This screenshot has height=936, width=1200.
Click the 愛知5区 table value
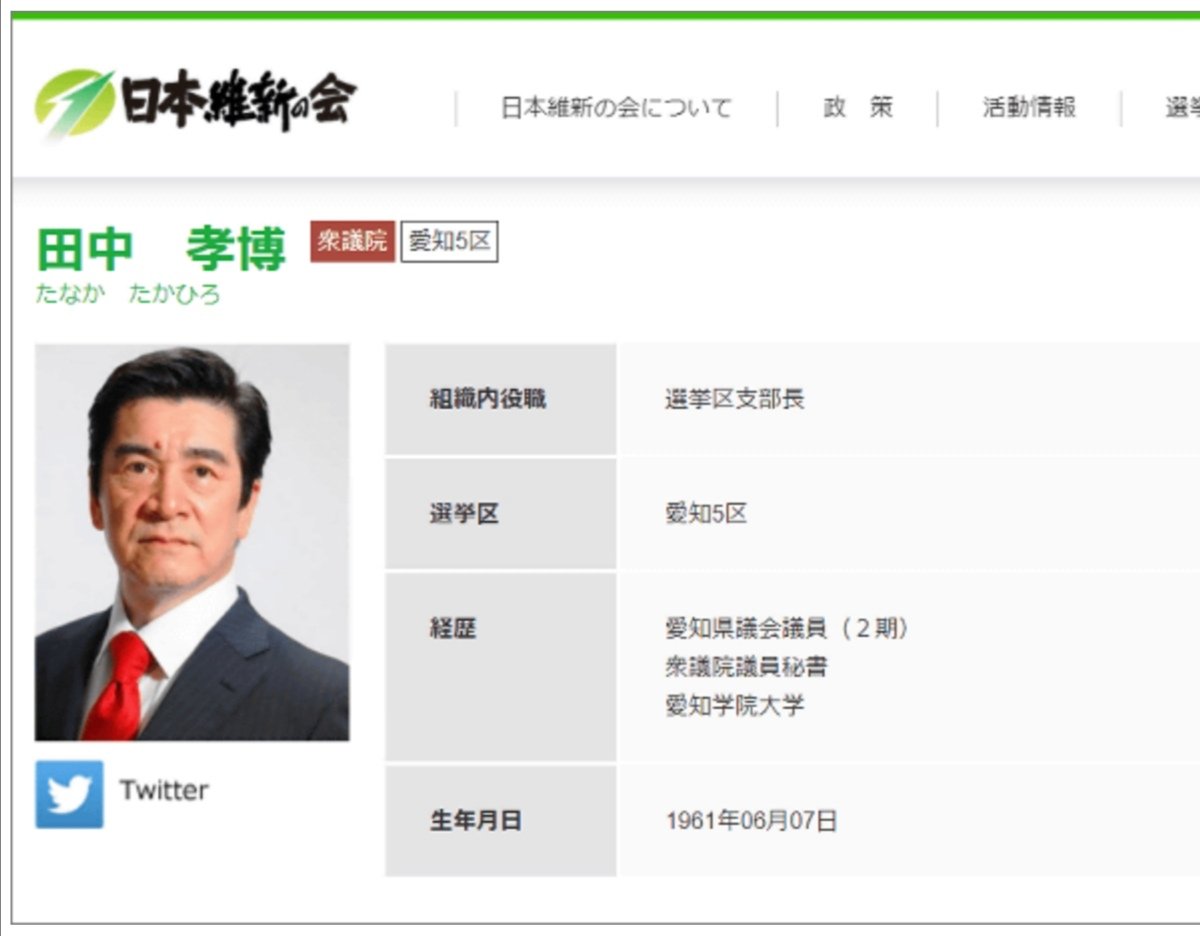tap(706, 514)
